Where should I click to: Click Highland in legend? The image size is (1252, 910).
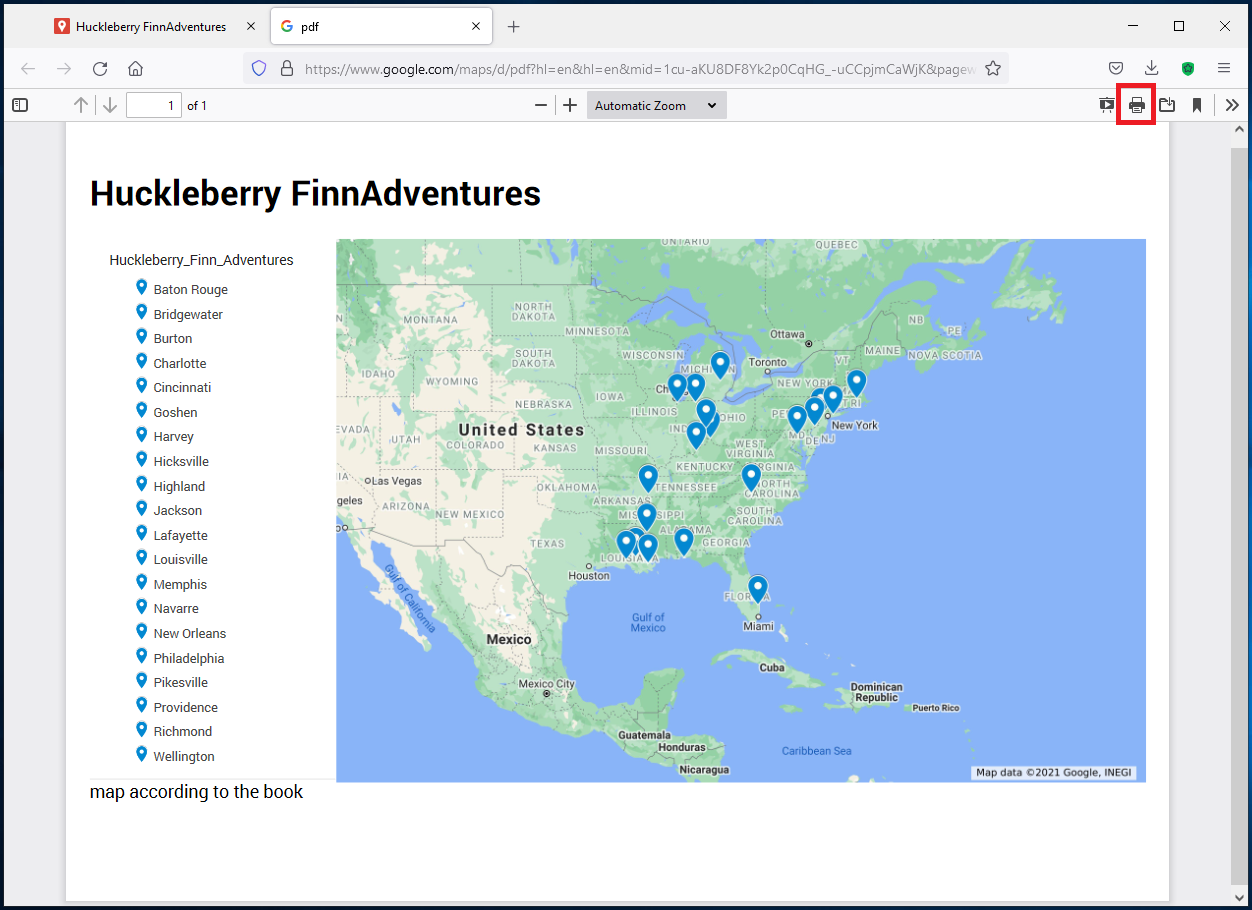tap(179, 487)
